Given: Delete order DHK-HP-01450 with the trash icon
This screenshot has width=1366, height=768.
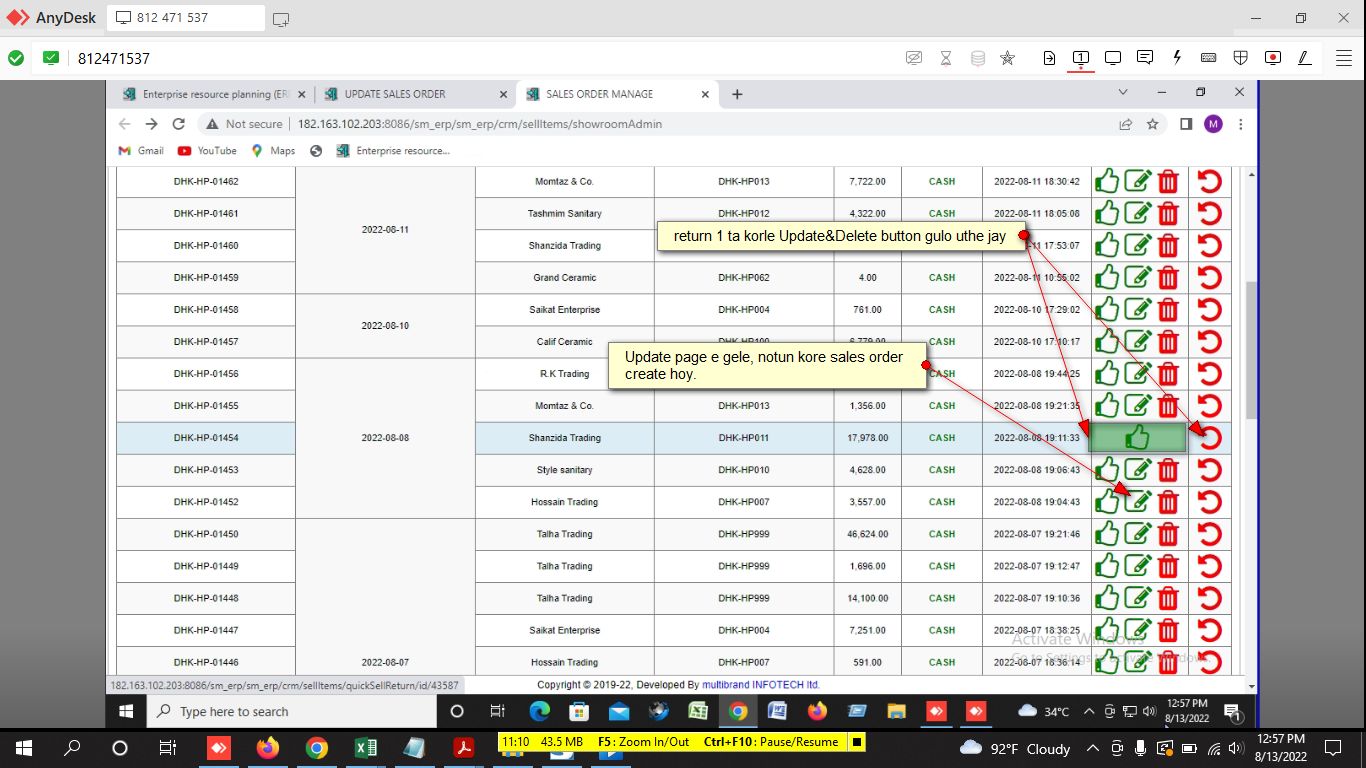Looking at the screenshot, I should (x=1168, y=534).
